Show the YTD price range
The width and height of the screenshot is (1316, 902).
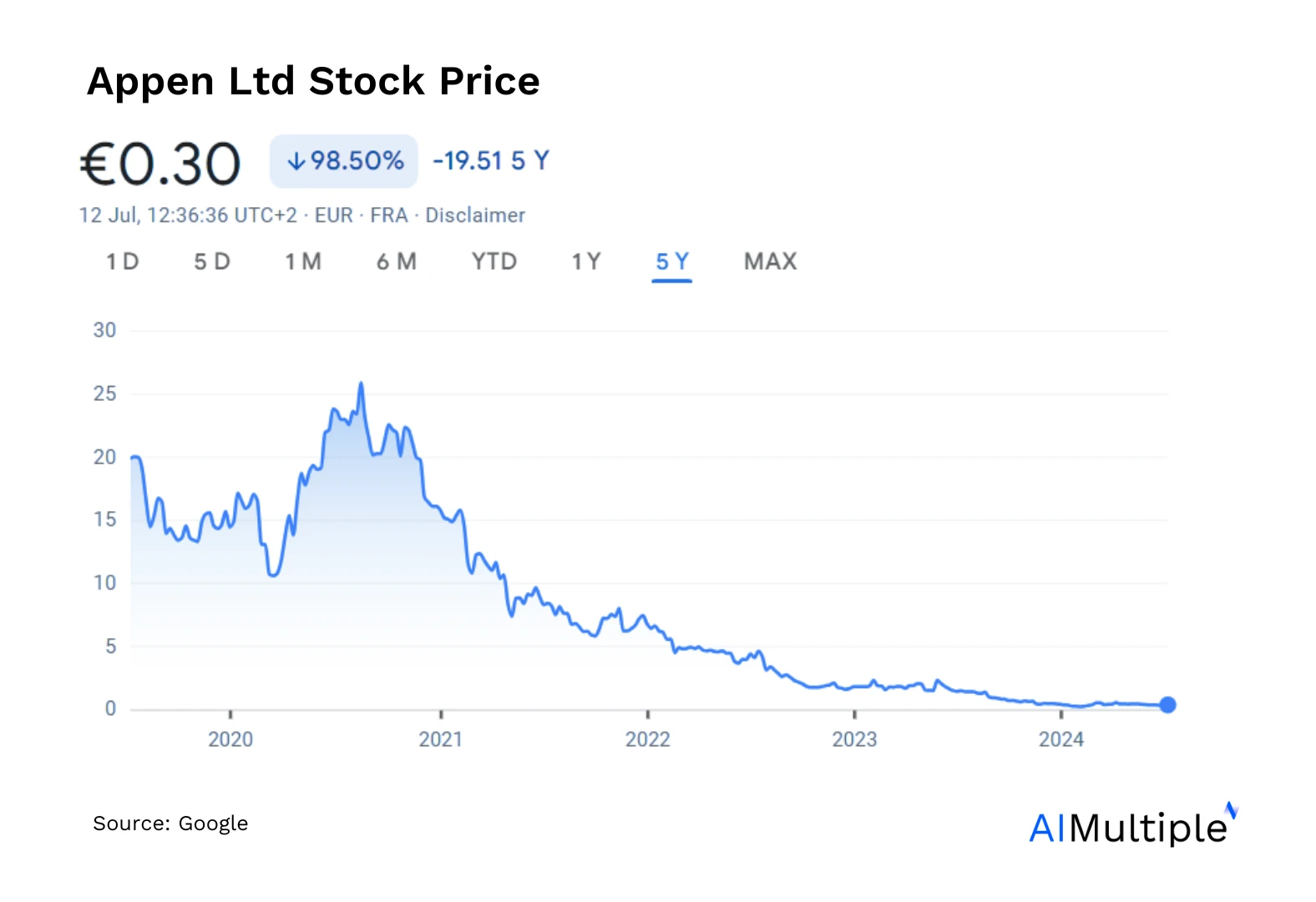(x=494, y=262)
